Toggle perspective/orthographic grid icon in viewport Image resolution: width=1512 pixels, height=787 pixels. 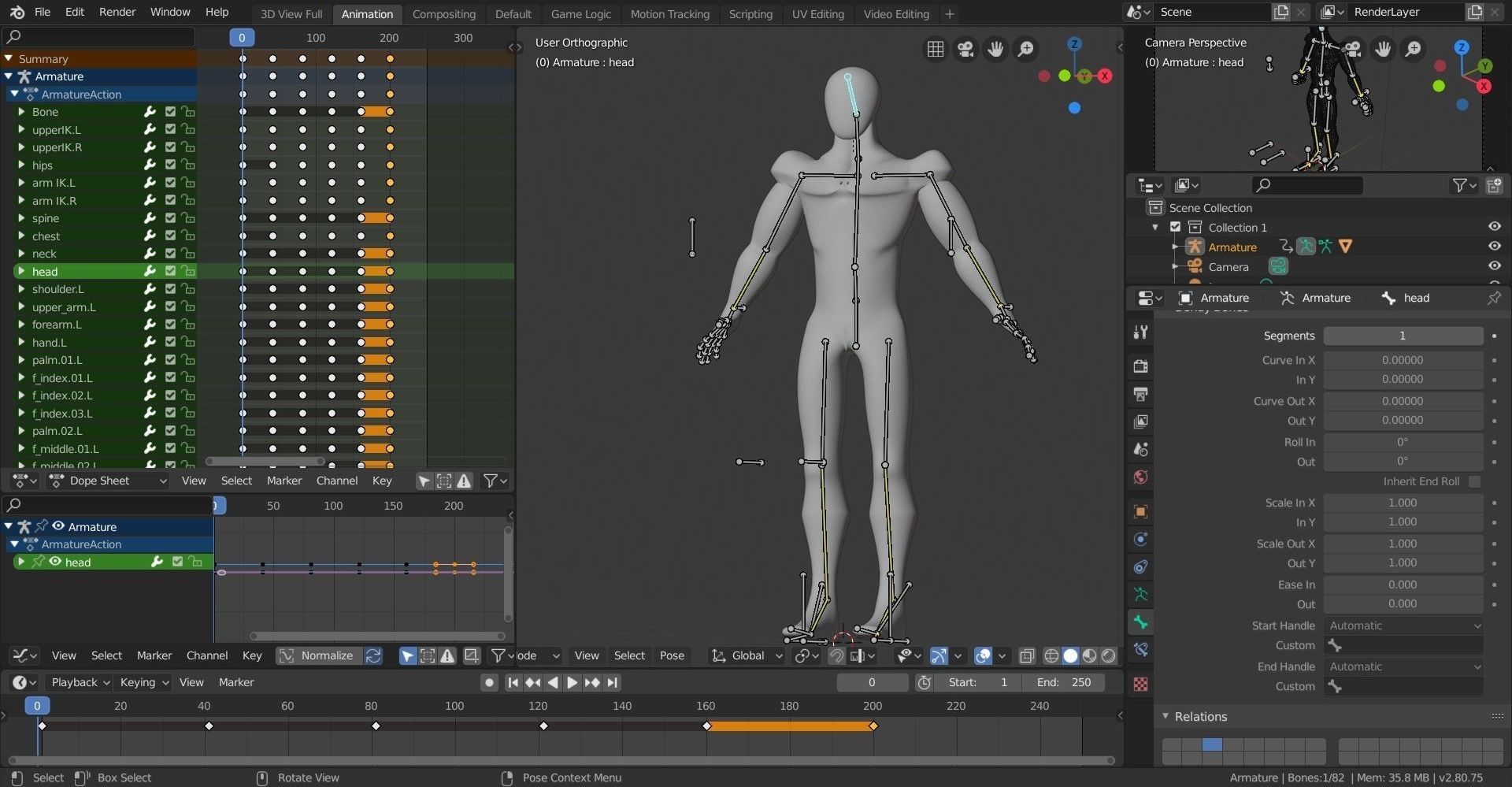pyautogui.click(x=936, y=49)
